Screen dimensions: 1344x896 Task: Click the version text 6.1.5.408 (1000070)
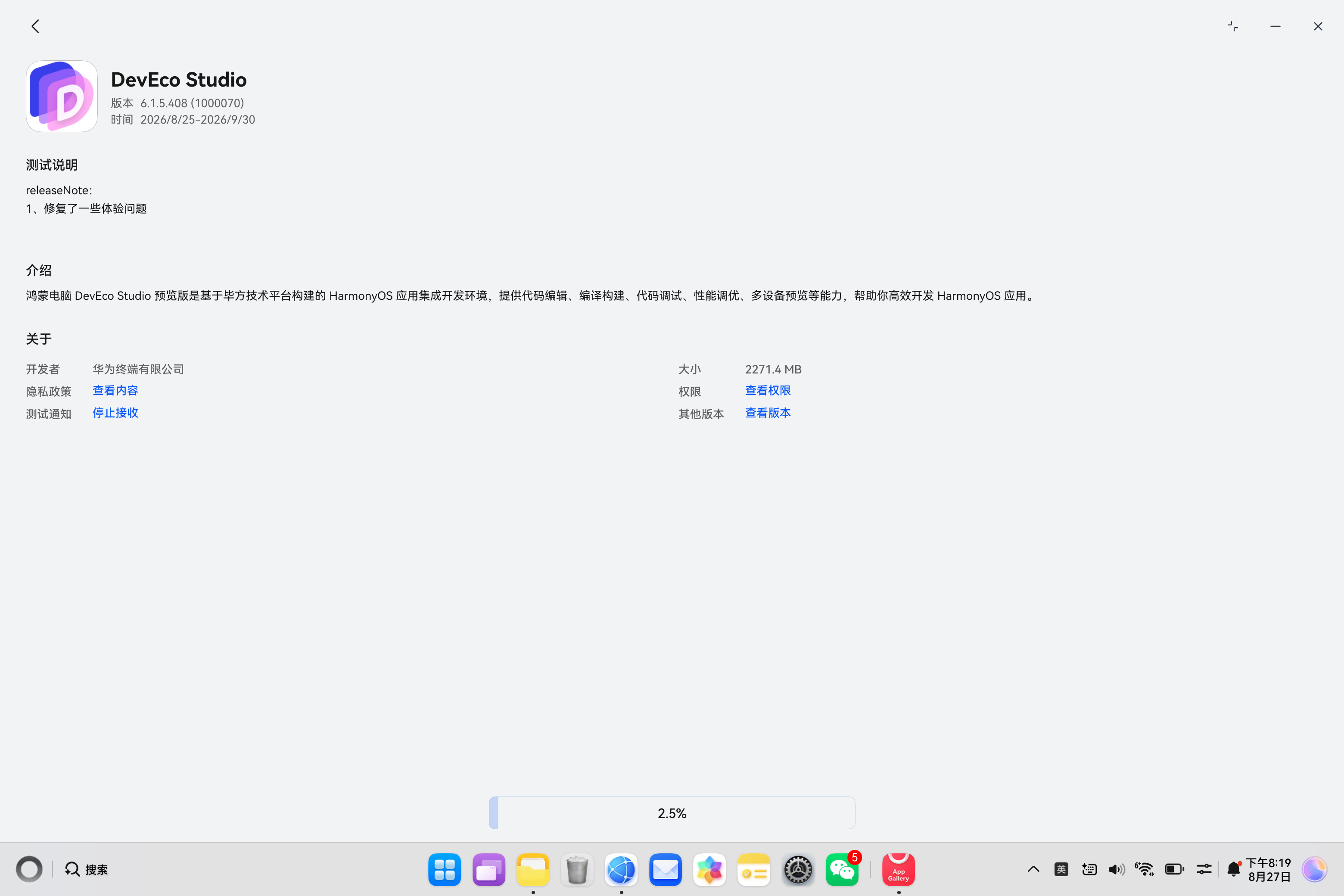192,103
